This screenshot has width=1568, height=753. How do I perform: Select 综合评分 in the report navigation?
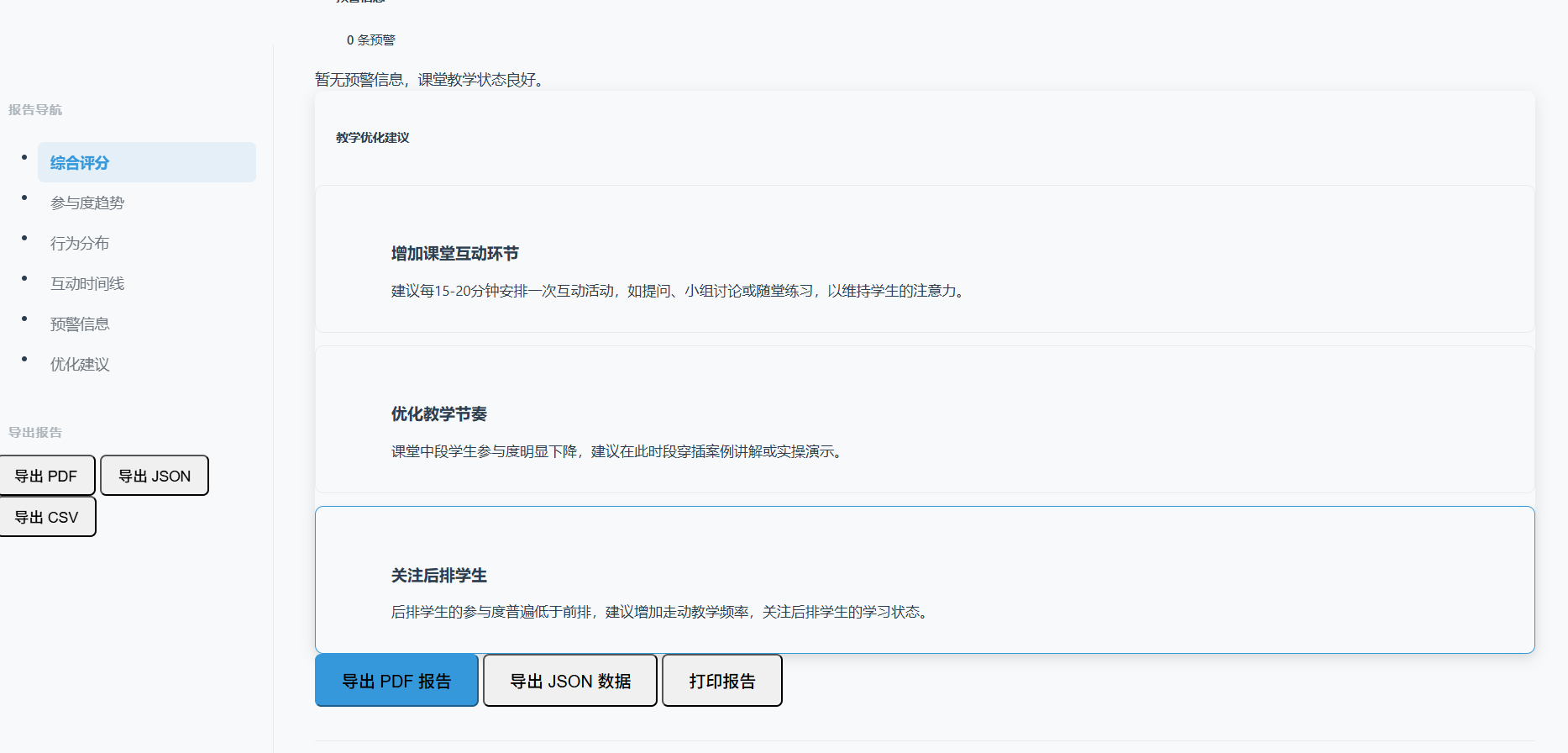(x=80, y=163)
